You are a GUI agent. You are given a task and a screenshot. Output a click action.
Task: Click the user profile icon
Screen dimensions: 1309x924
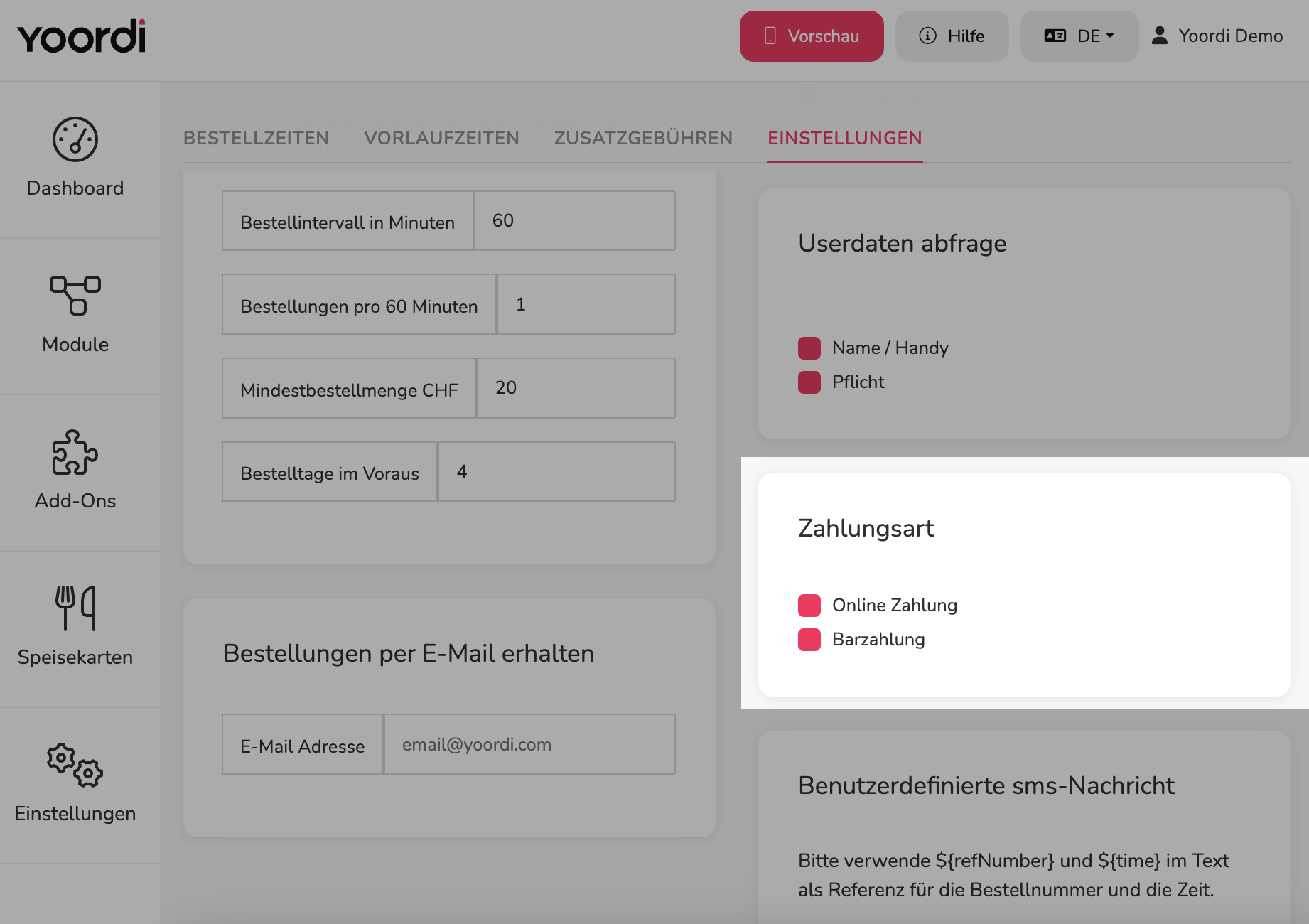(x=1160, y=36)
